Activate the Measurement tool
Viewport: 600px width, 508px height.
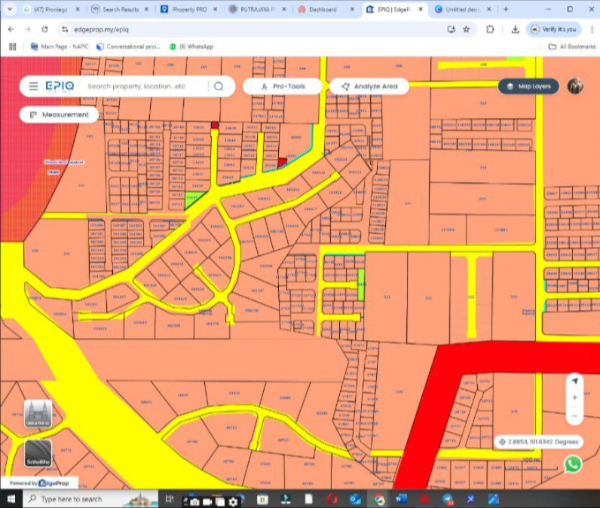click(x=59, y=115)
